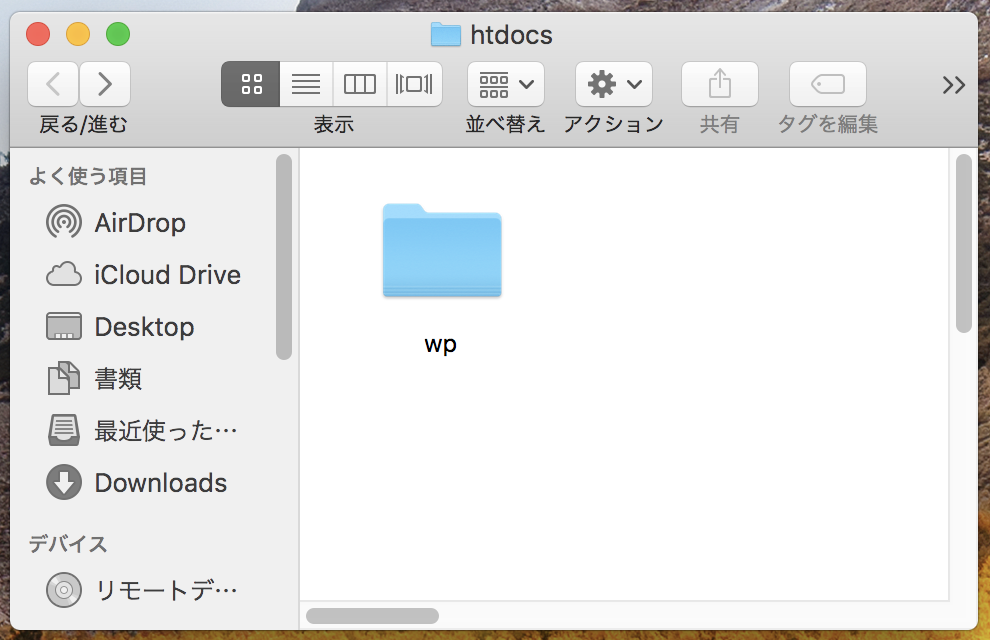The width and height of the screenshot is (990, 640).
Task: Select Cover Flow view mode
Action: point(414,85)
